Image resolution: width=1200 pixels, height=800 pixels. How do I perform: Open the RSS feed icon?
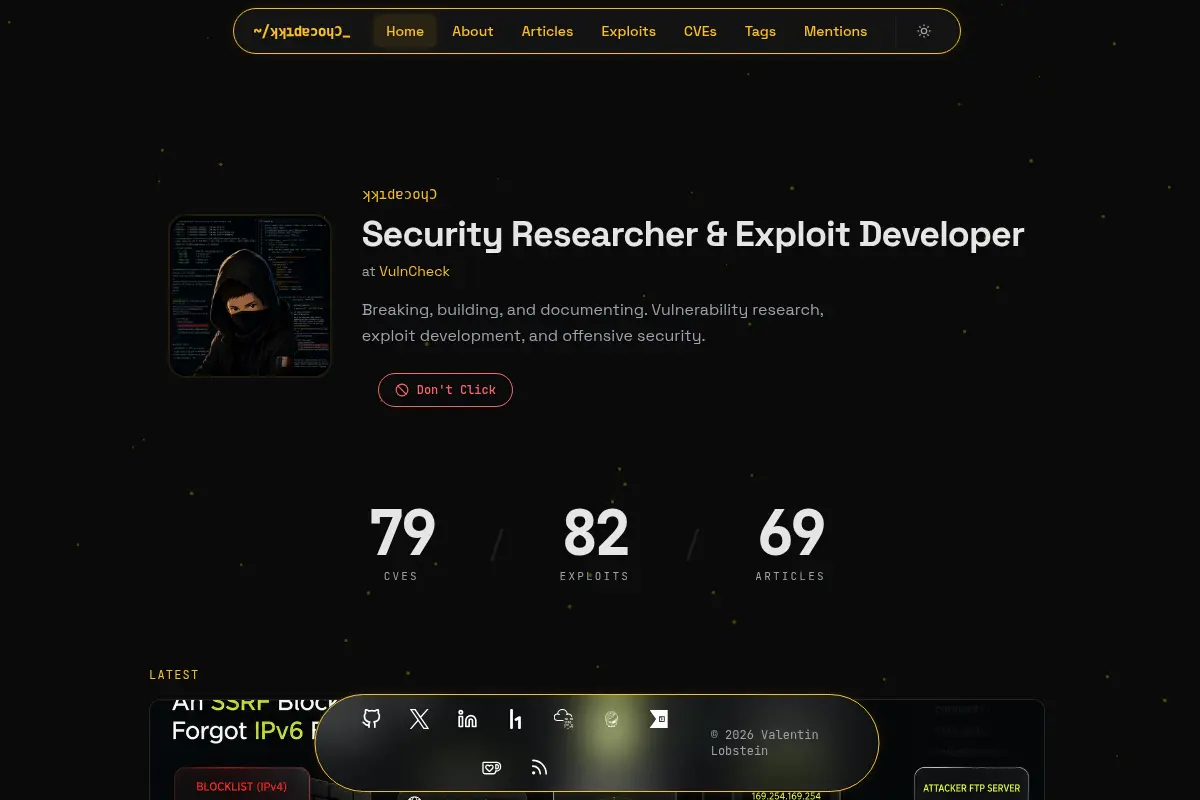click(x=539, y=767)
